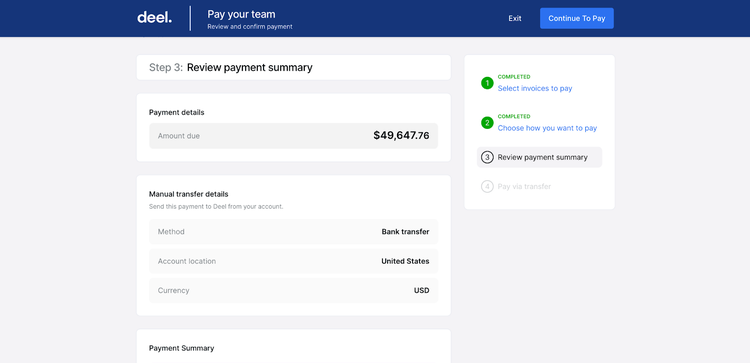Click Send this payment to Deel text
The height and width of the screenshot is (363, 750).
(216, 207)
